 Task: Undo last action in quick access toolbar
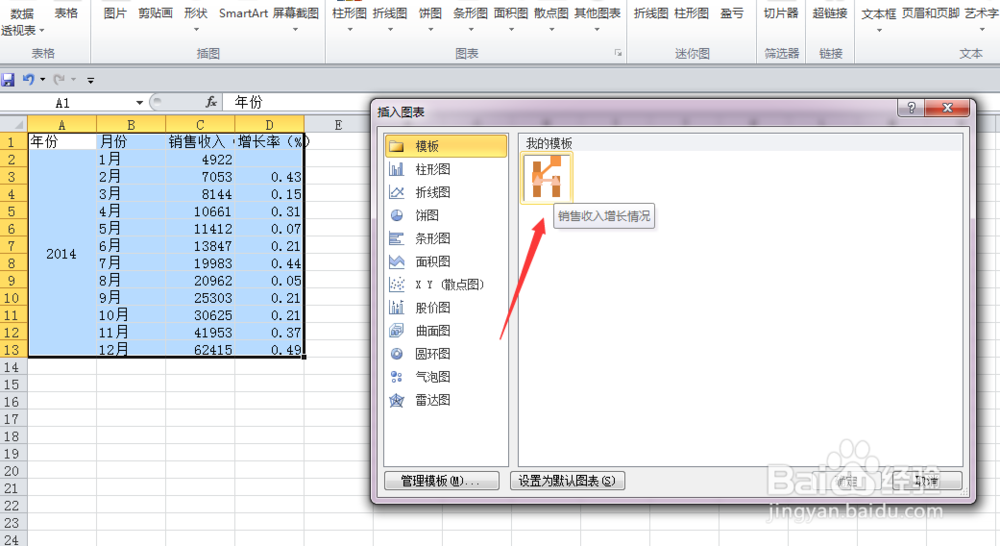tap(29, 80)
